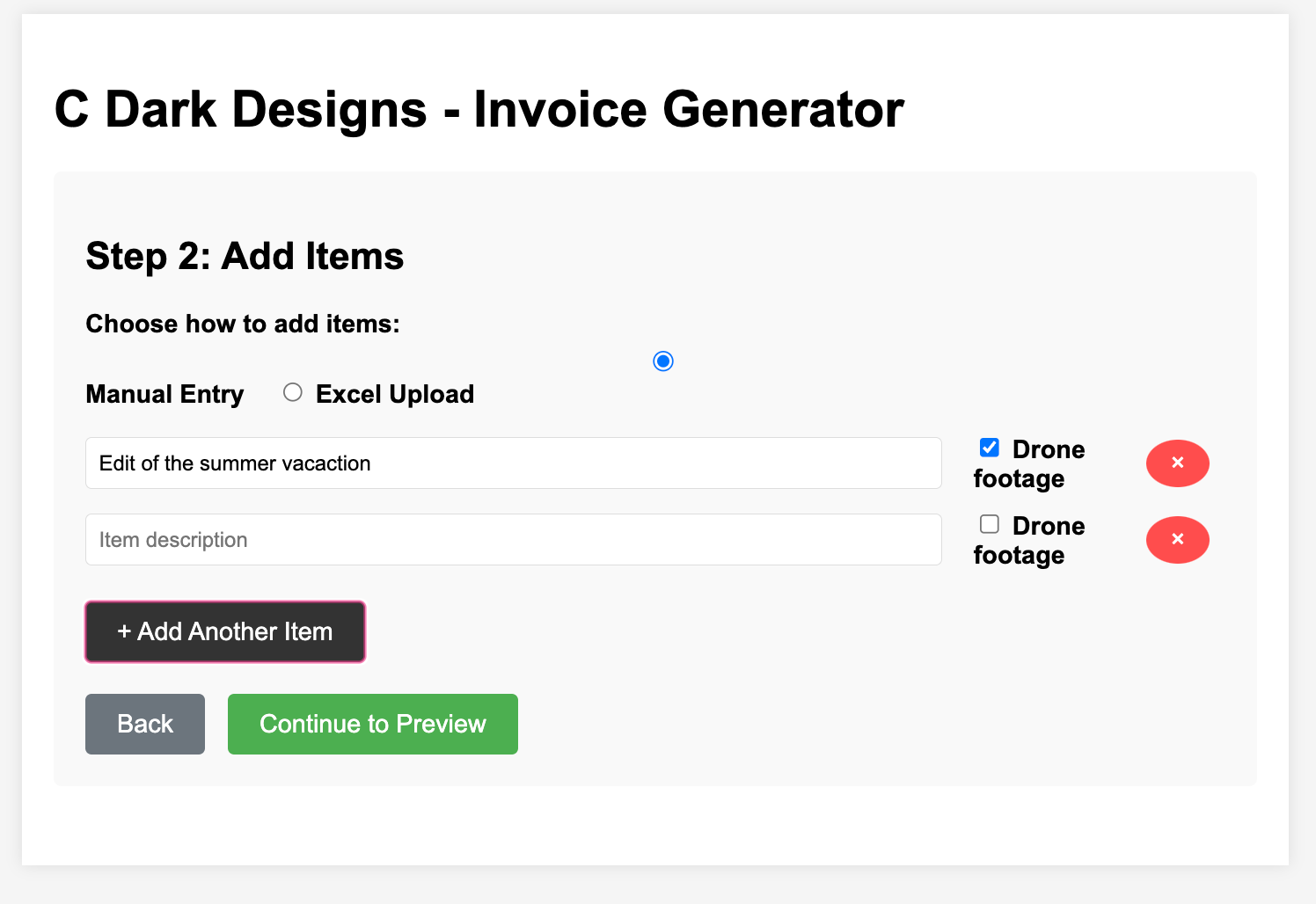Click the Excel Upload label text
The width and height of the screenshot is (1316, 904).
(395, 394)
